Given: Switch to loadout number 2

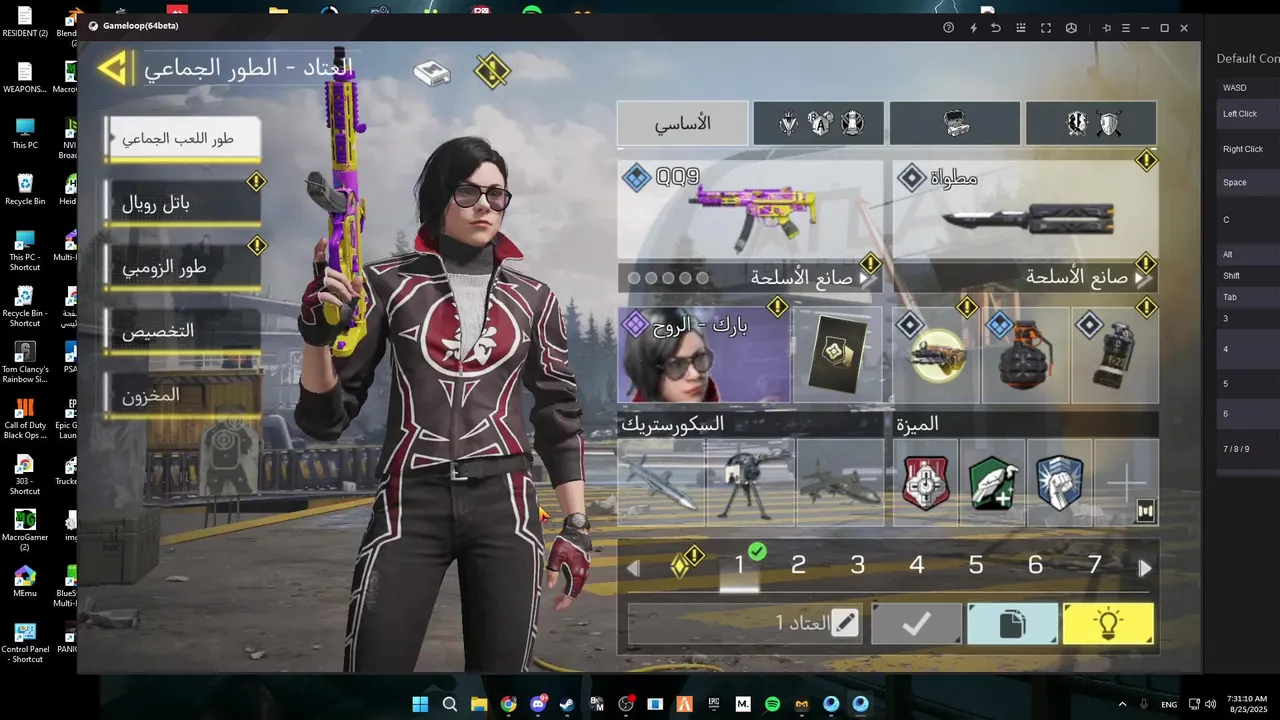Looking at the screenshot, I should (x=798, y=566).
